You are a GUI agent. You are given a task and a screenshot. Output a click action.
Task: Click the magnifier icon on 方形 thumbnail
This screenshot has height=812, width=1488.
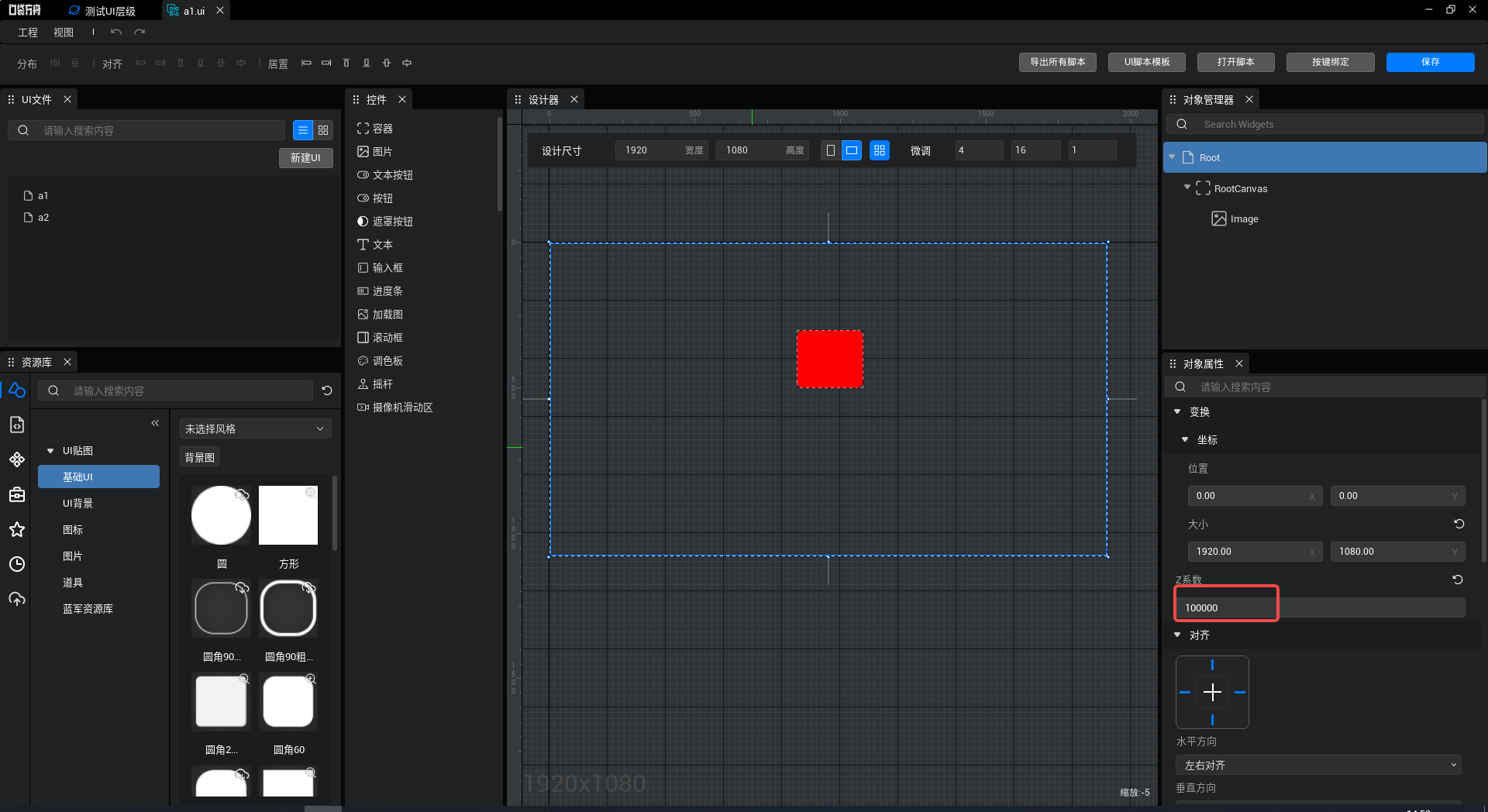[310, 493]
